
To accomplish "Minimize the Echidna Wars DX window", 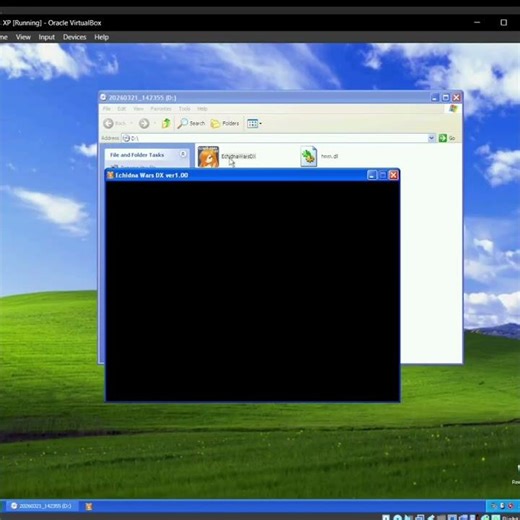I will point(372,175).
